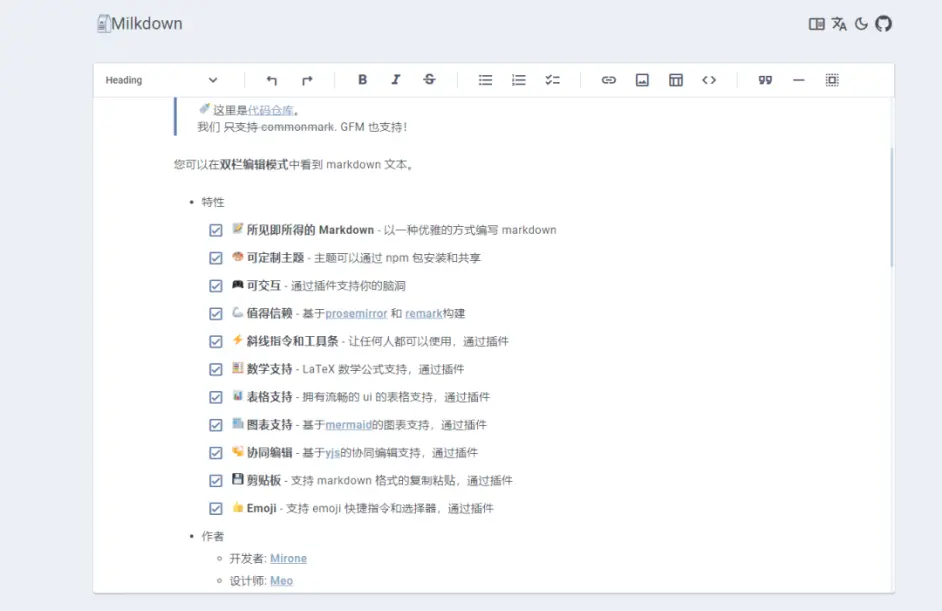Screen dimensions: 942x611
Task: Click the struck-through 只支持 commonmark text
Action: [x=279, y=127]
